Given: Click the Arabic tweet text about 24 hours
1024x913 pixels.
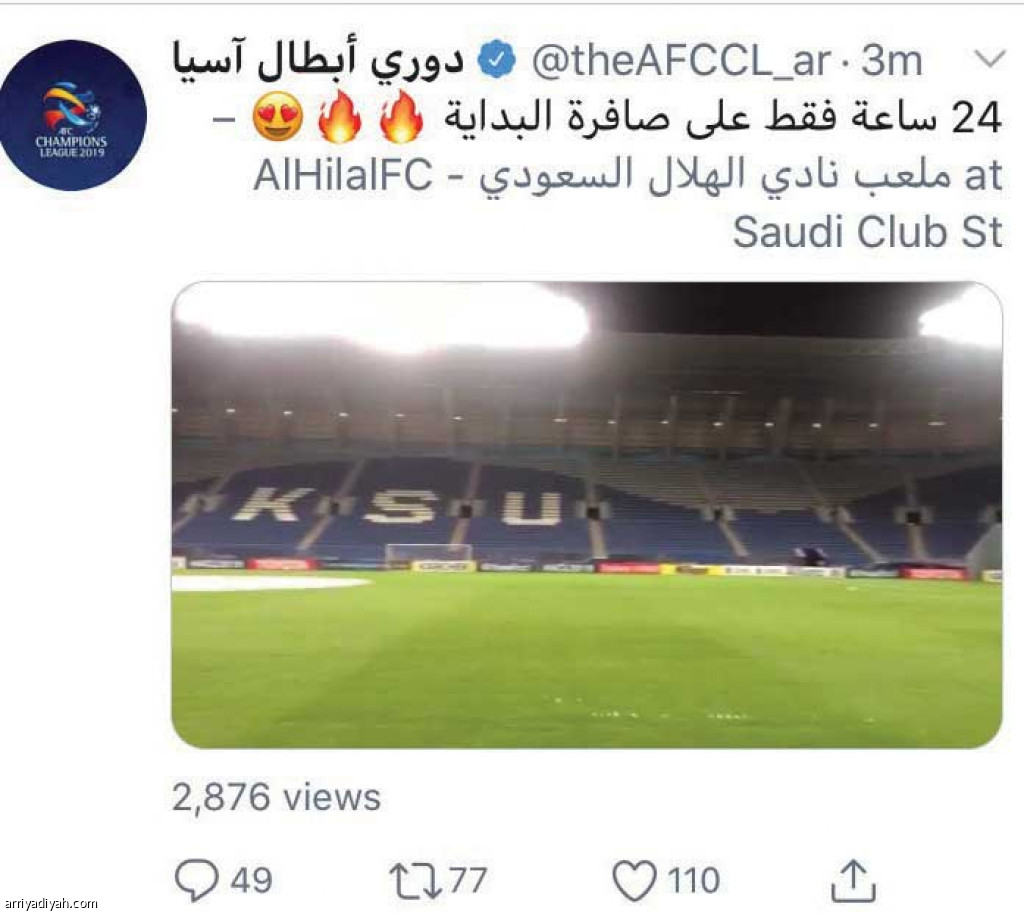Looking at the screenshot, I should (x=723, y=118).
